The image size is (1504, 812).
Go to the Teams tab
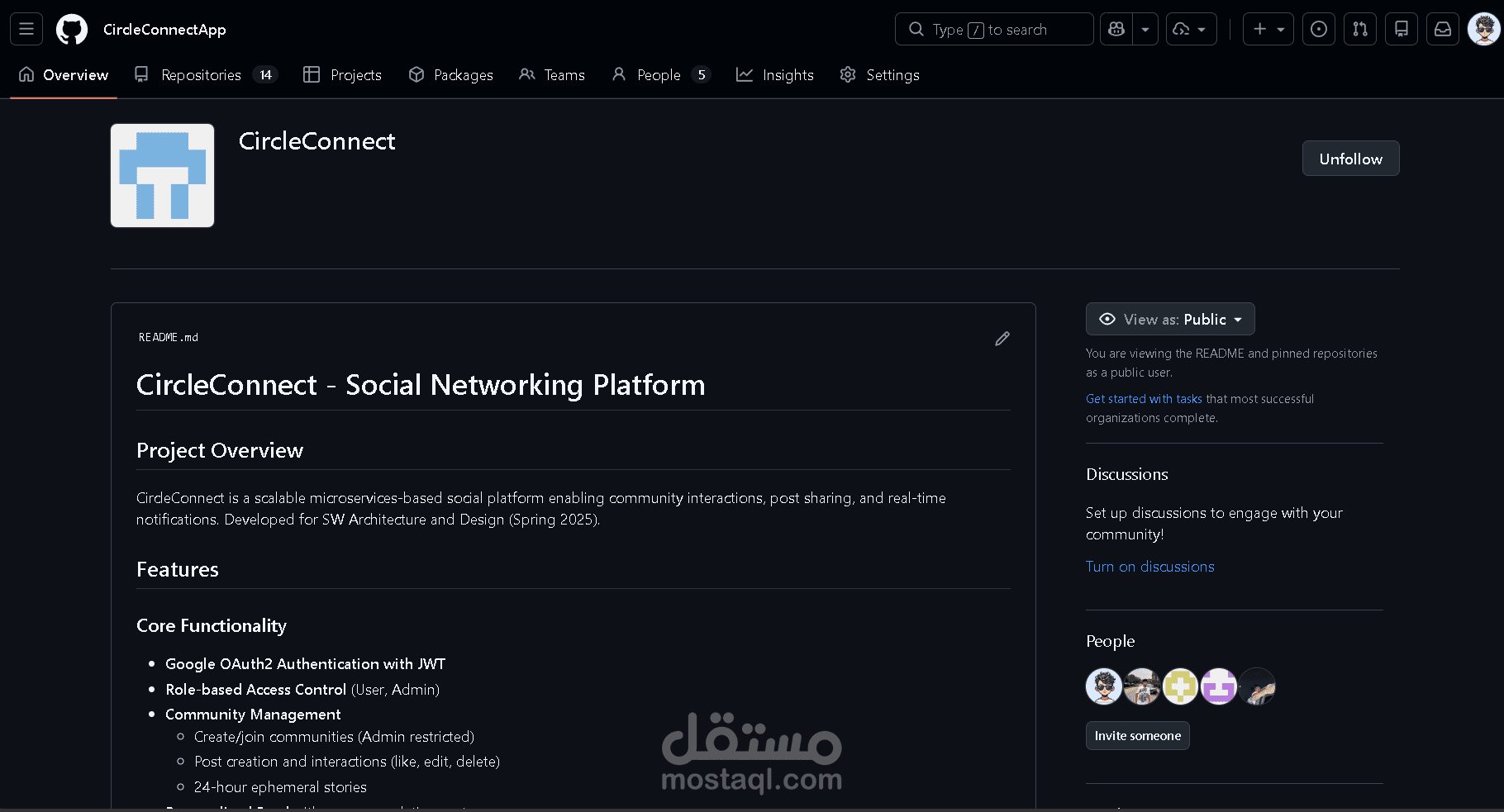pyautogui.click(x=552, y=75)
